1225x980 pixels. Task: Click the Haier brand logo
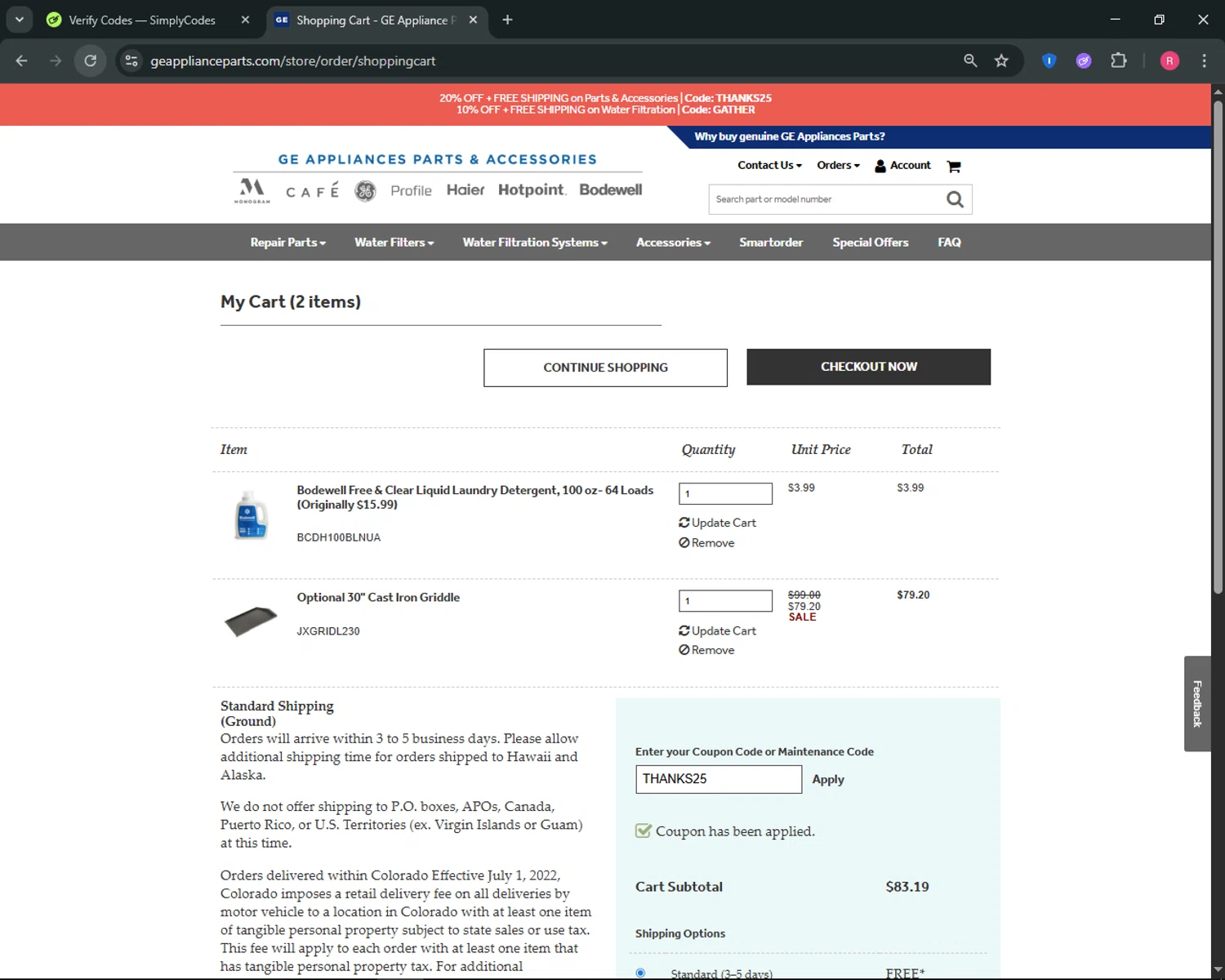pos(465,189)
